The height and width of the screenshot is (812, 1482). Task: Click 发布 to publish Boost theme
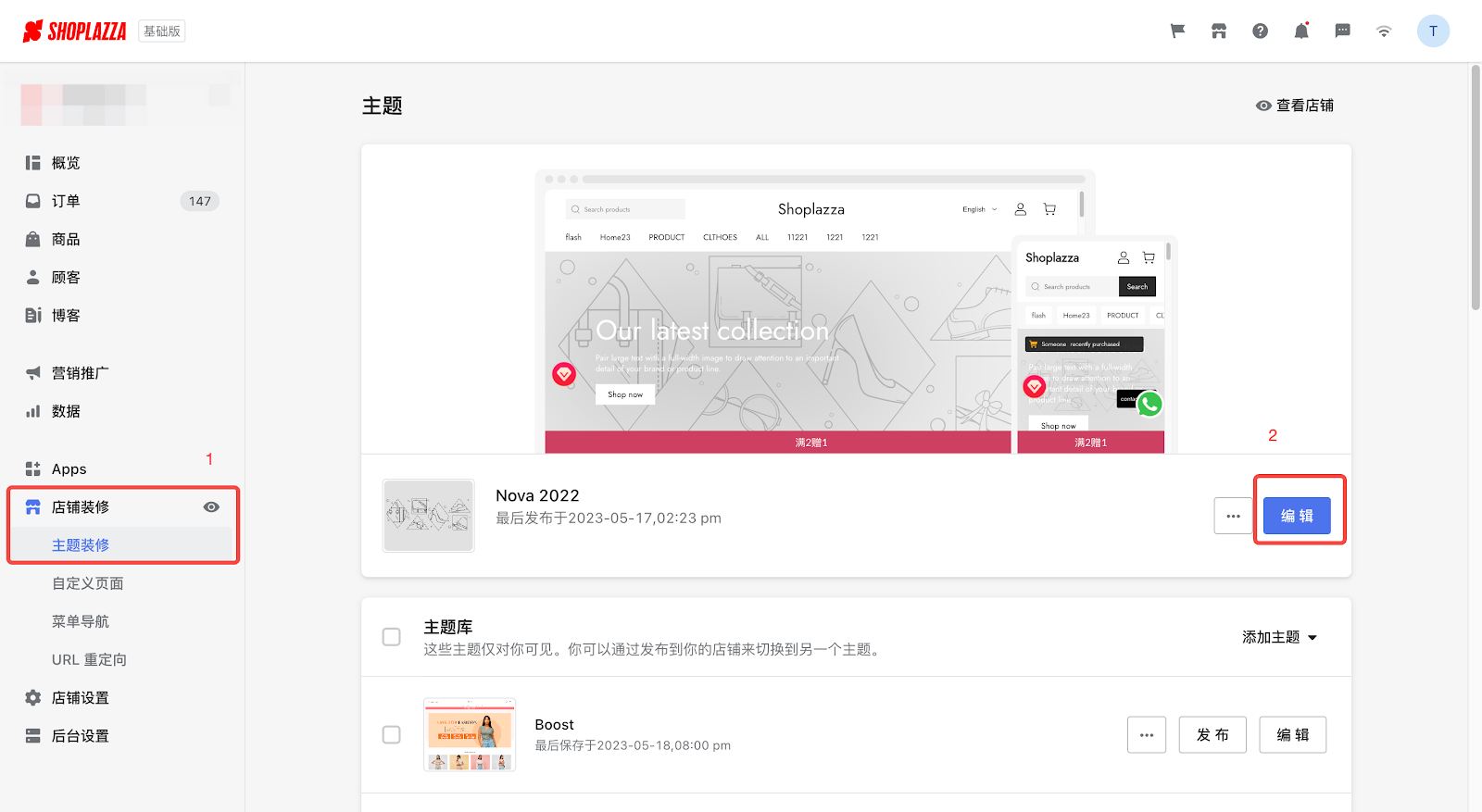pyautogui.click(x=1212, y=735)
